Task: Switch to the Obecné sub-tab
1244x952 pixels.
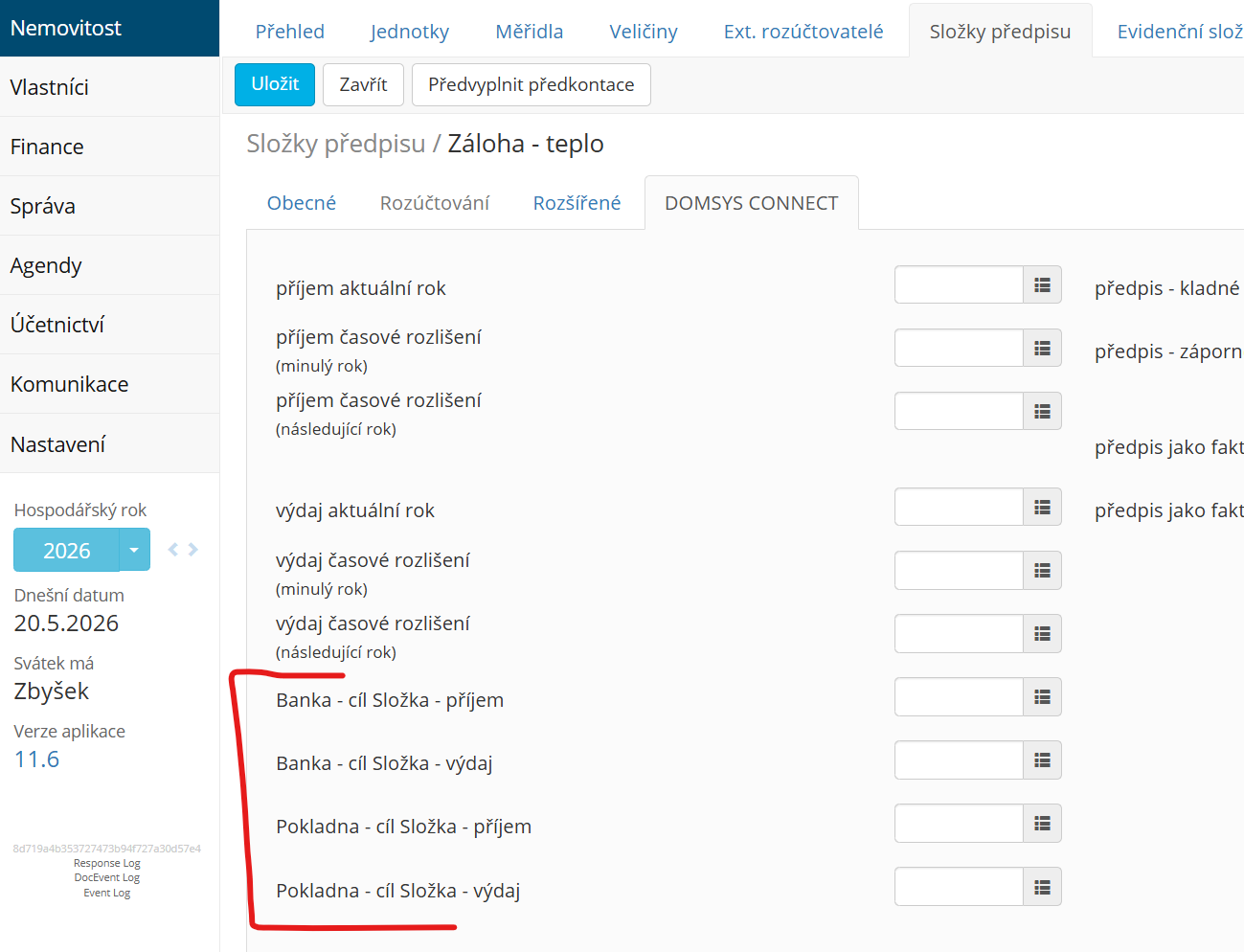Action: (302, 203)
